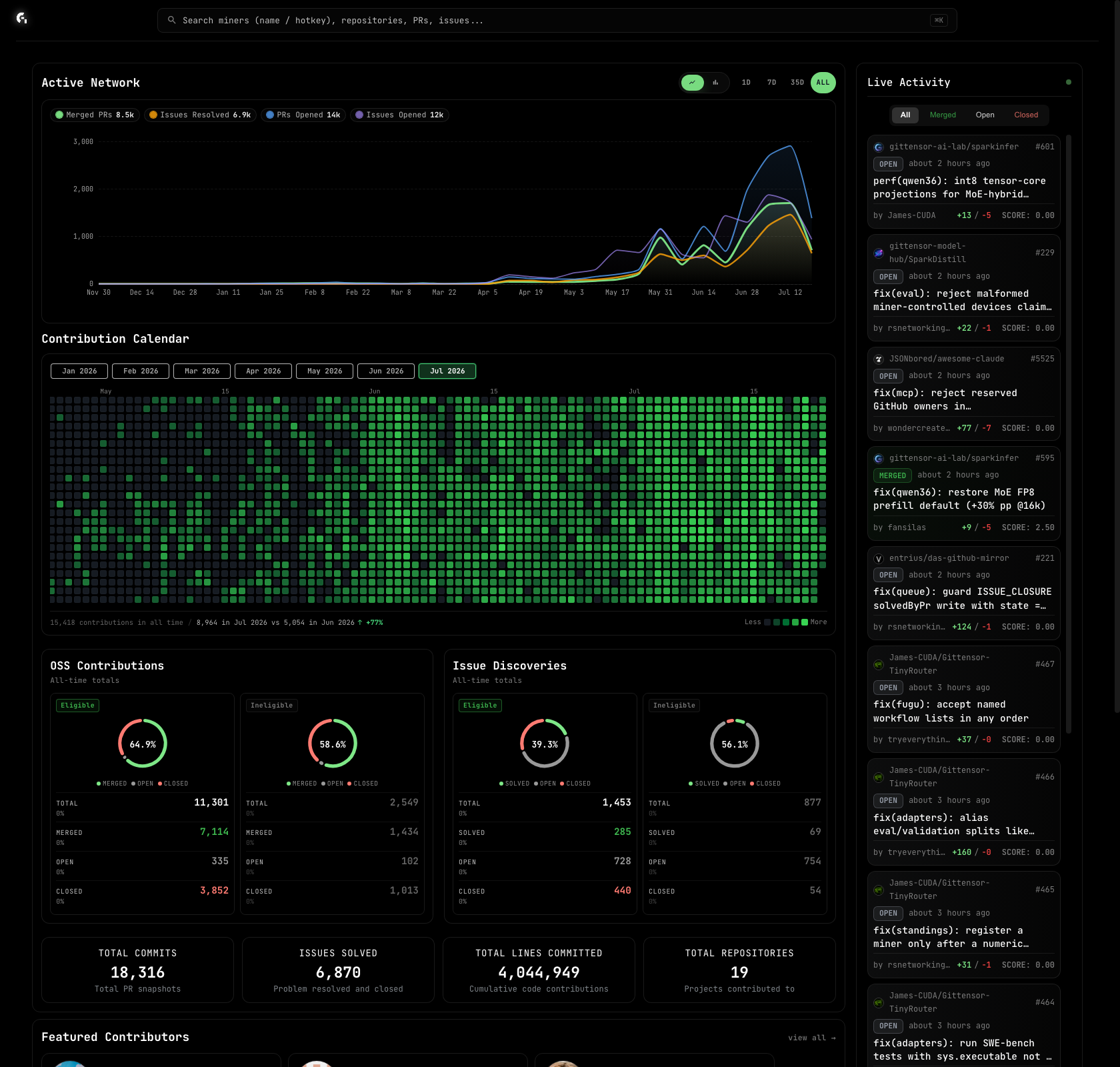Click the Issues Solved stat card
1120x1067 pixels.
point(338,970)
